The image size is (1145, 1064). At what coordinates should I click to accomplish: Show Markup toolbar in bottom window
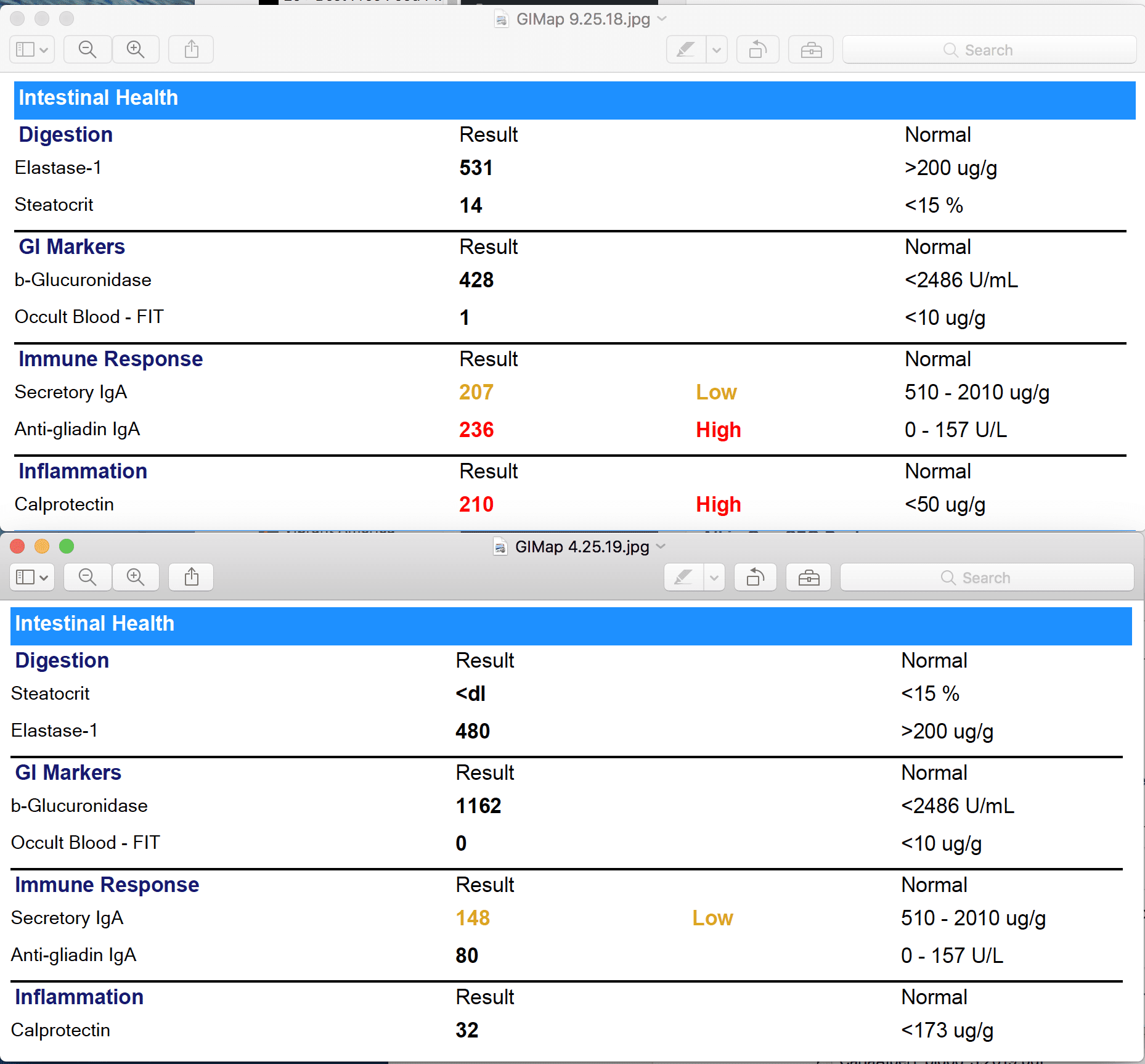pos(808,577)
